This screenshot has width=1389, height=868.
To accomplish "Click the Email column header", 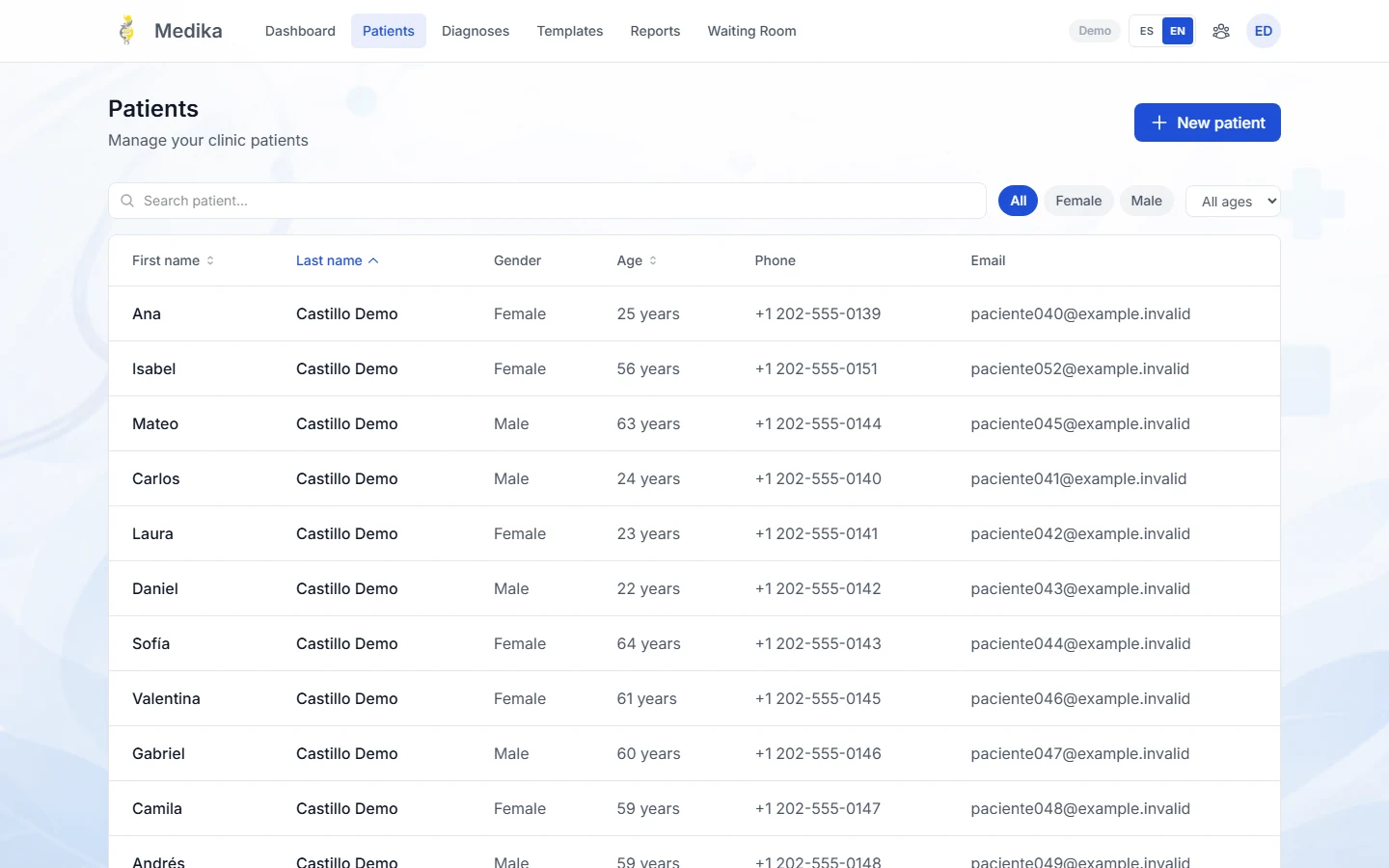I will coord(988,260).
